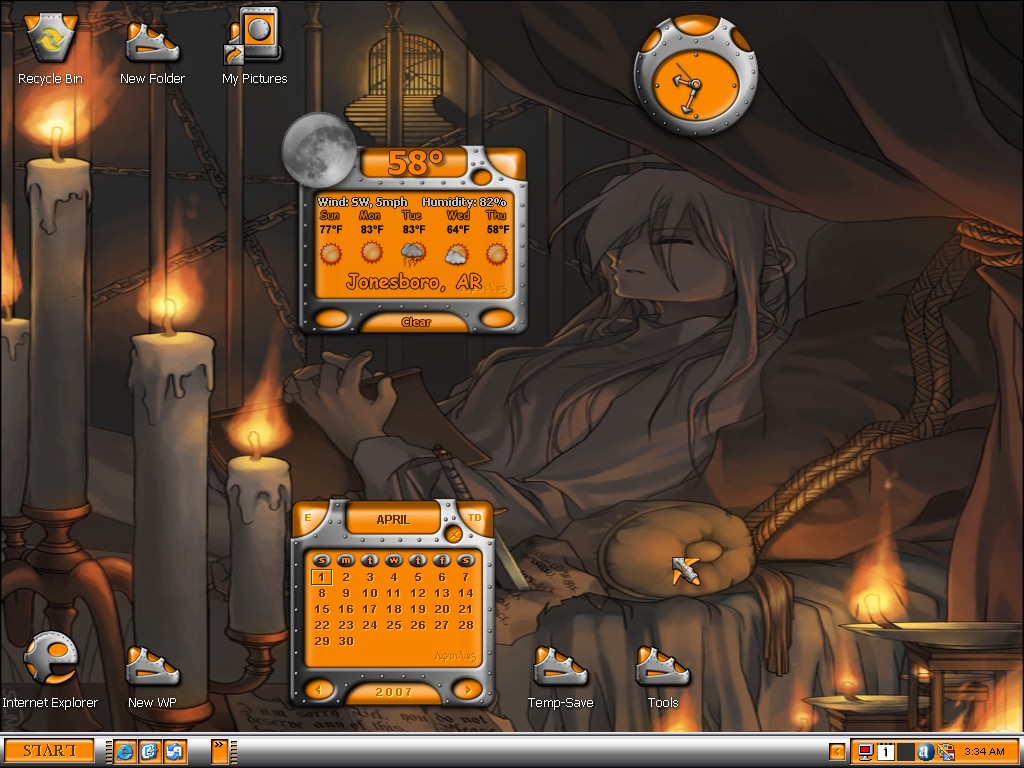This screenshot has width=1024, height=768.
Task: Go to previous month in calendar widget
Action: (x=319, y=689)
